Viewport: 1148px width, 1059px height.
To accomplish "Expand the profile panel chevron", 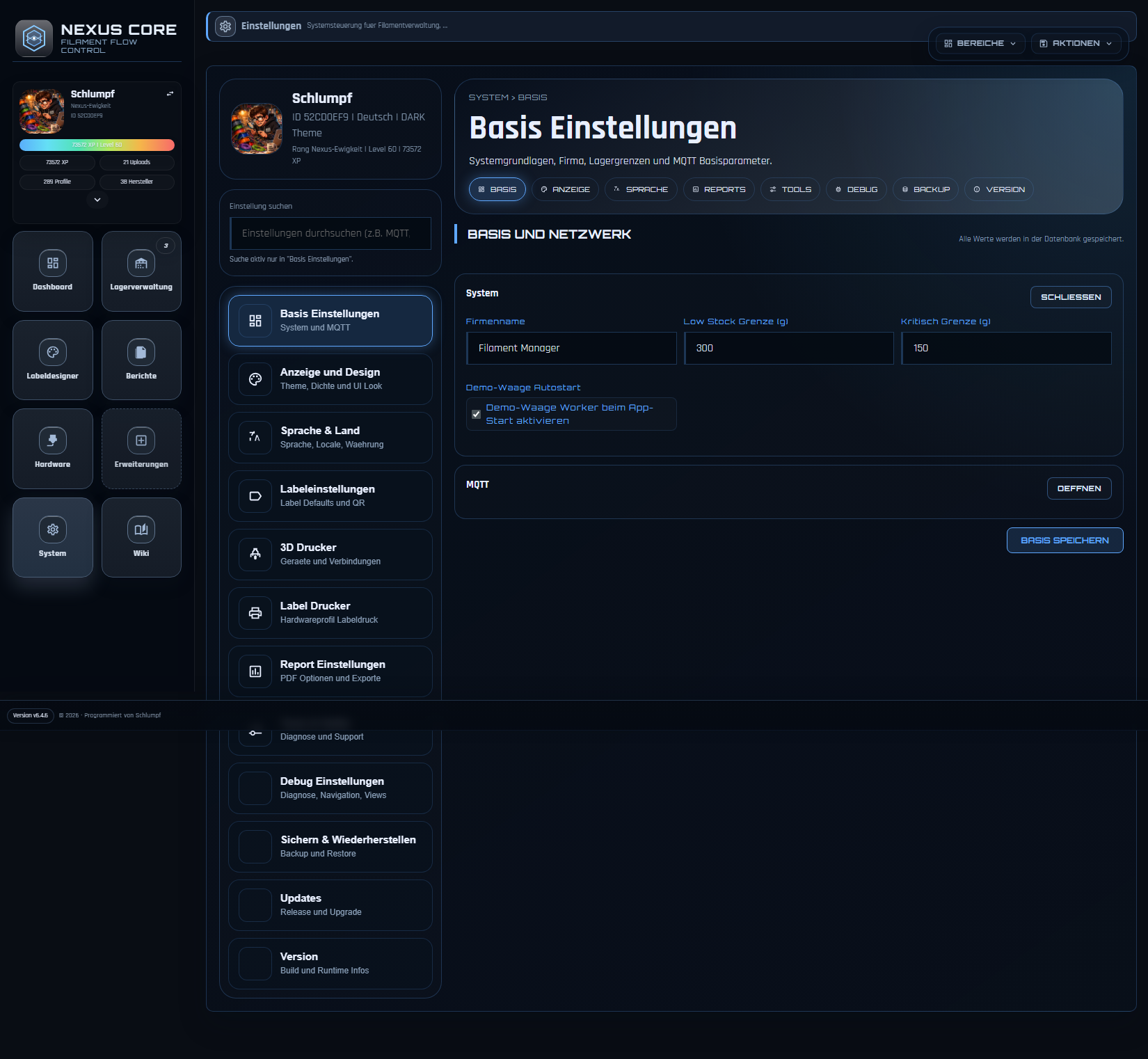I will pyautogui.click(x=97, y=200).
